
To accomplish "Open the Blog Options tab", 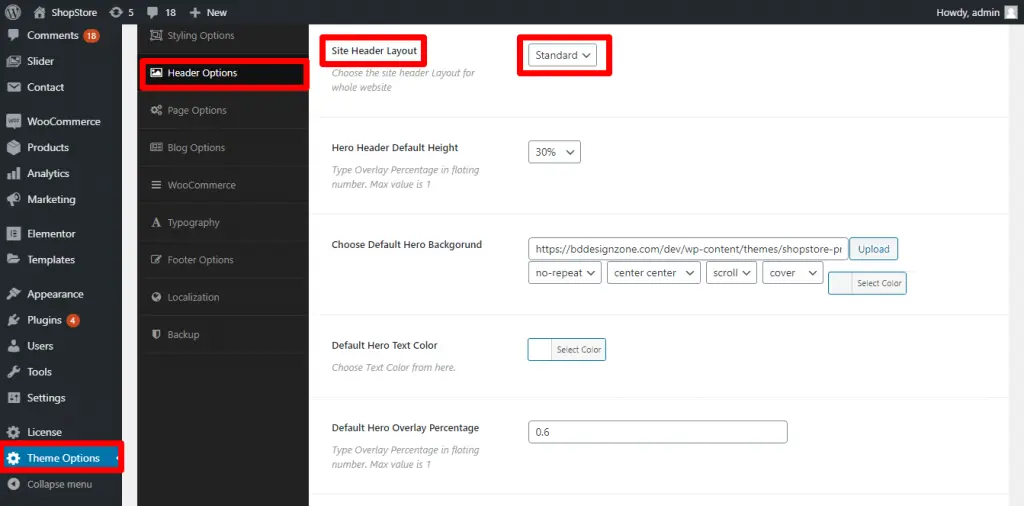I will tap(223, 148).
